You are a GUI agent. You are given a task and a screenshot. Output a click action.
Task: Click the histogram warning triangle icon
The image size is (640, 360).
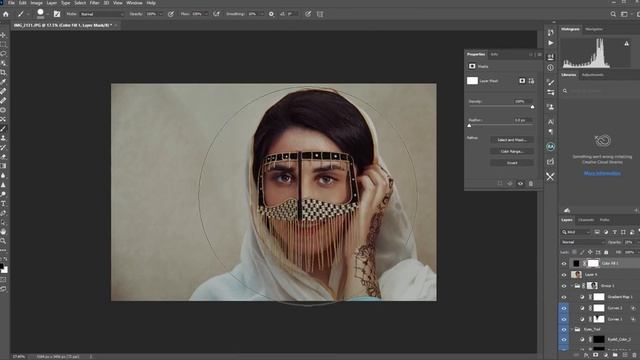tap(627, 43)
